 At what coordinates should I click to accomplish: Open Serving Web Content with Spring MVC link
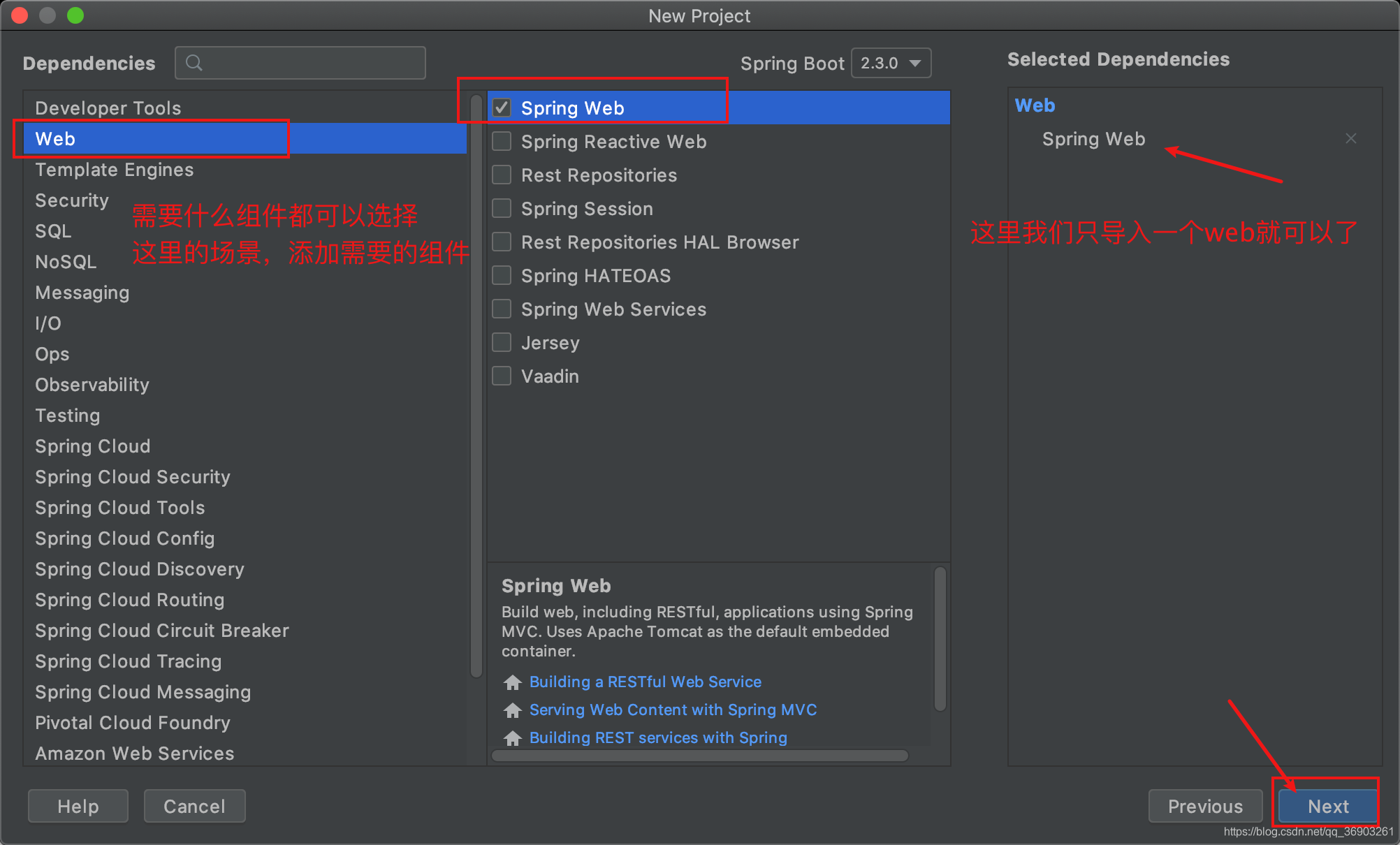point(673,710)
